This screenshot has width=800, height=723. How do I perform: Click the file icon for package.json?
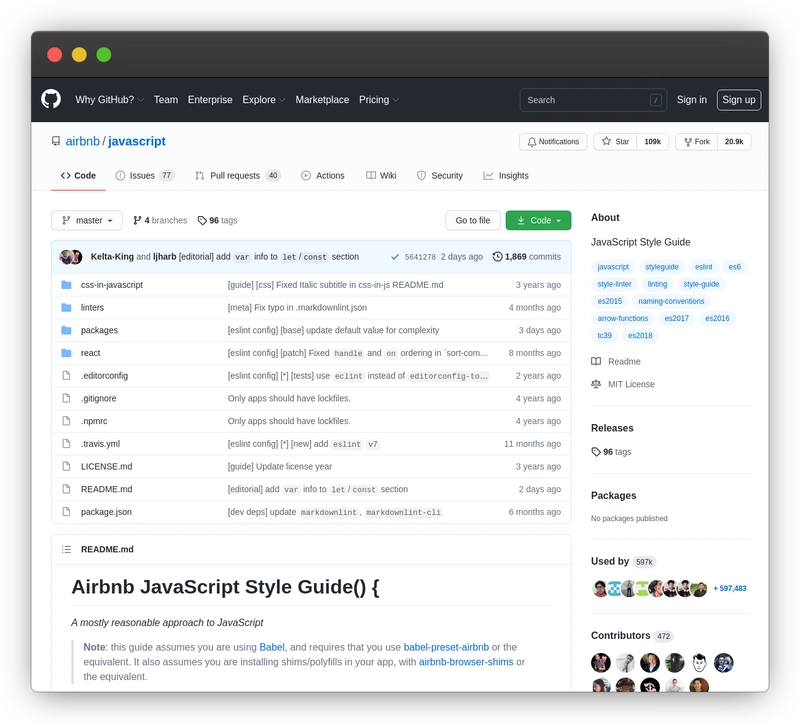(x=66, y=512)
